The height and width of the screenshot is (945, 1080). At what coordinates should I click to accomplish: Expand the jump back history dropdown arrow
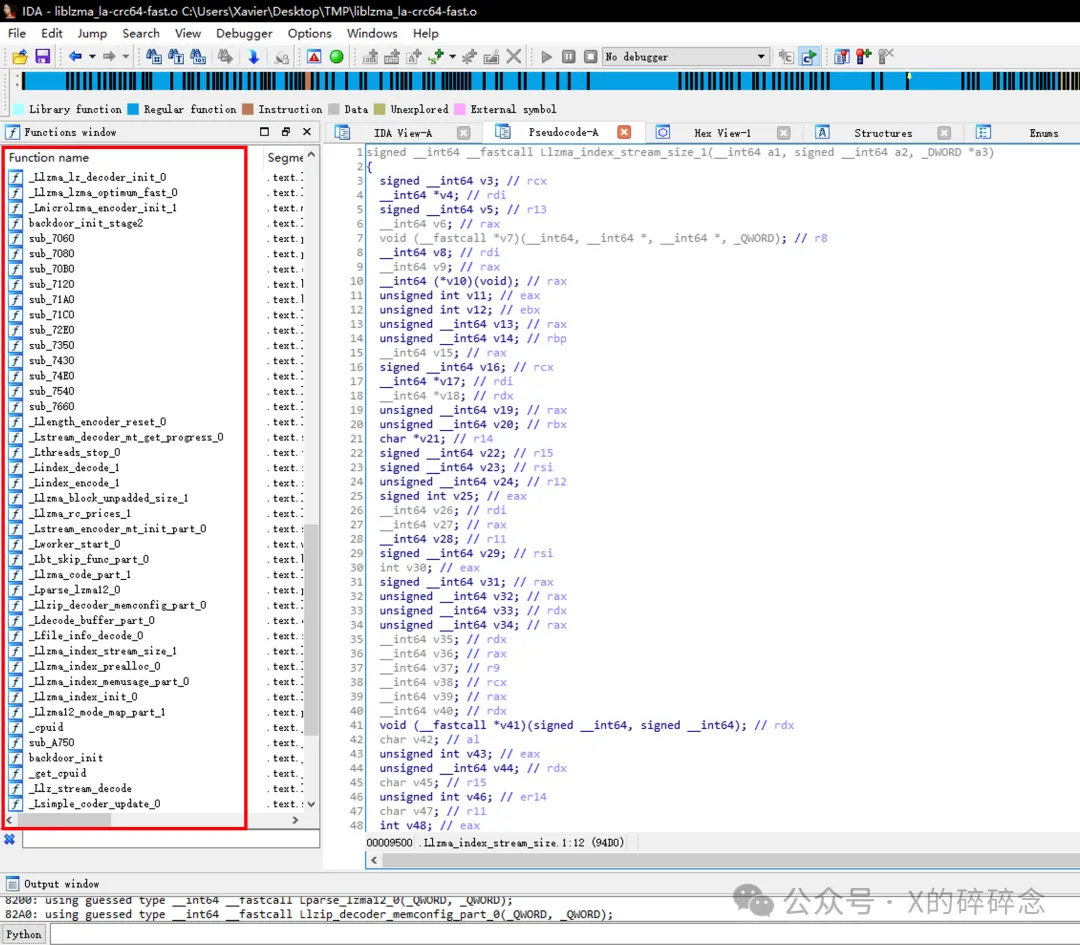click(92, 57)
